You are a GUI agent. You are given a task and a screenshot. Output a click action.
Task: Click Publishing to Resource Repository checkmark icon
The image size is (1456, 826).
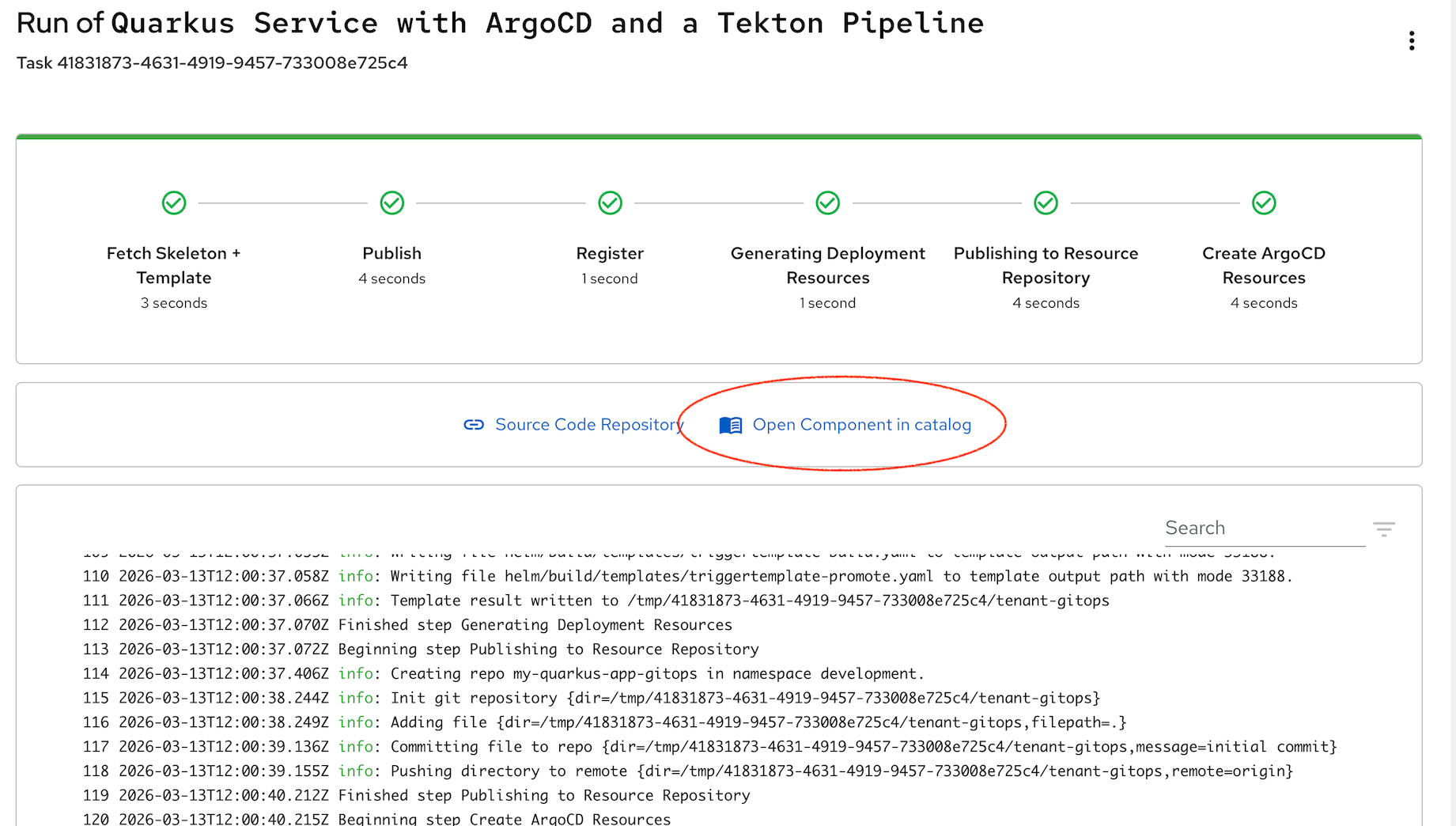[1046, 203]
